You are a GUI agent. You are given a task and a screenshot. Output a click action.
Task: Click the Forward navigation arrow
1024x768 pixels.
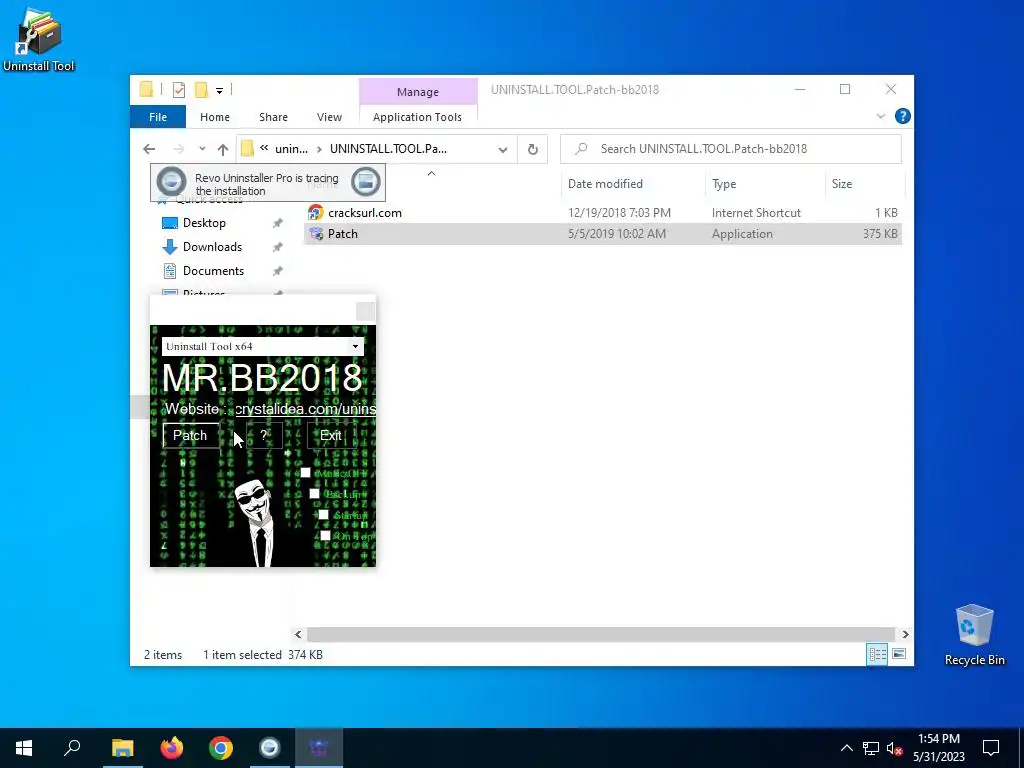pyautogui.click(x=178, y=149)
